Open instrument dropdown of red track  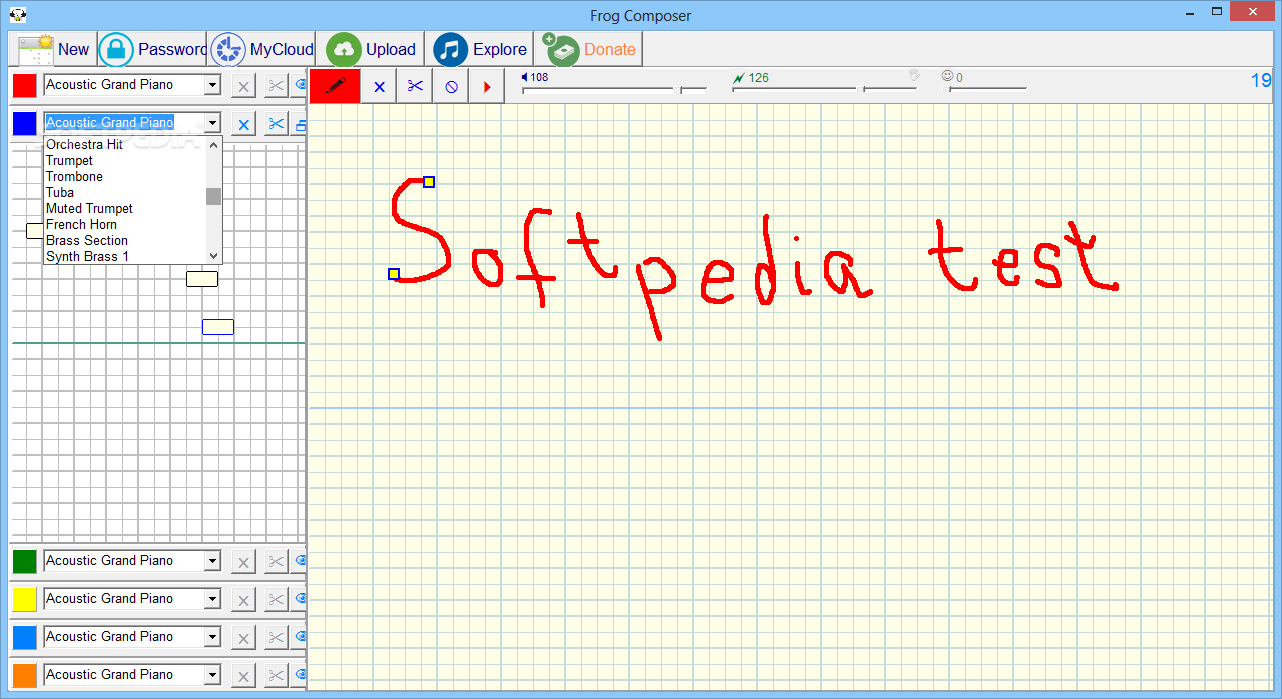(x=212, y=86)
